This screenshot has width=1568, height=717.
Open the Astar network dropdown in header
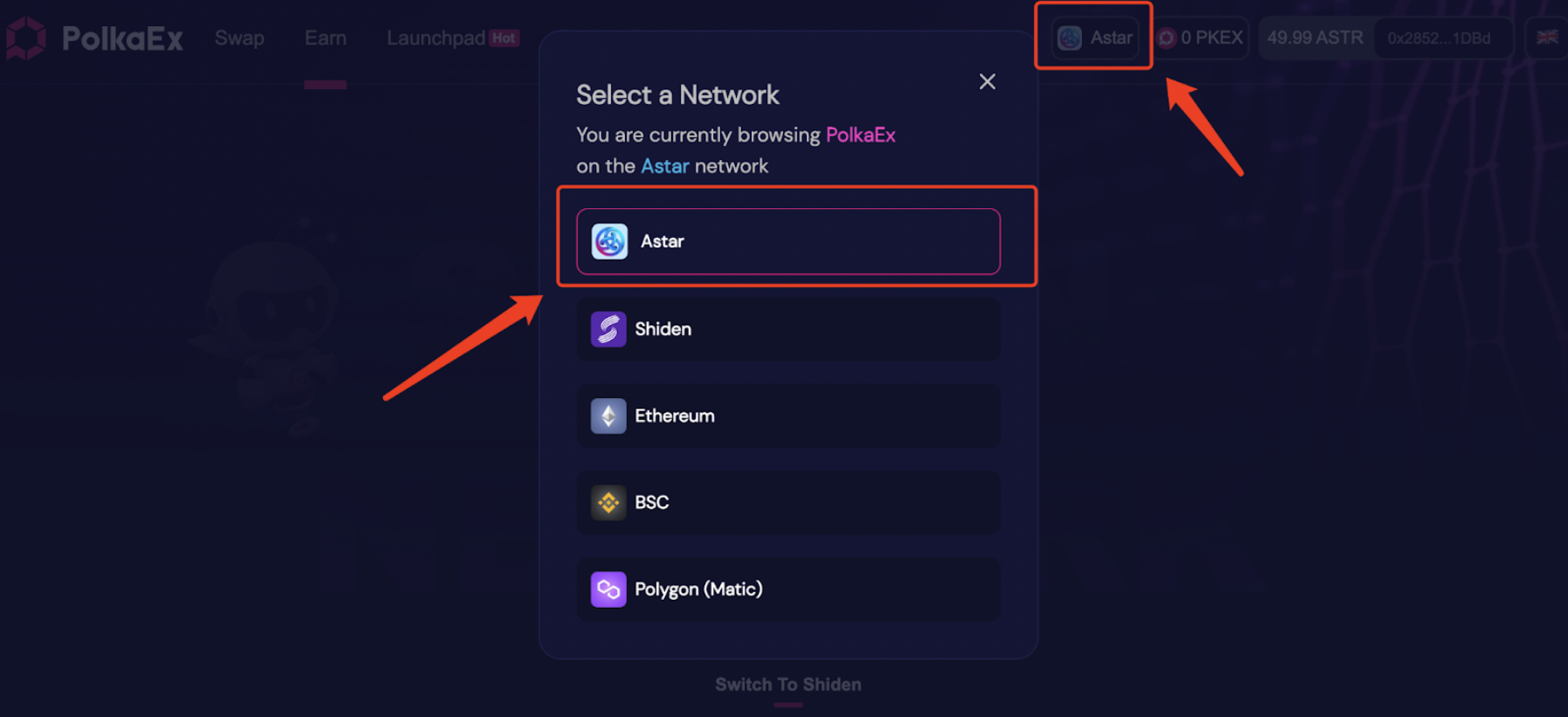[1095, 38]
